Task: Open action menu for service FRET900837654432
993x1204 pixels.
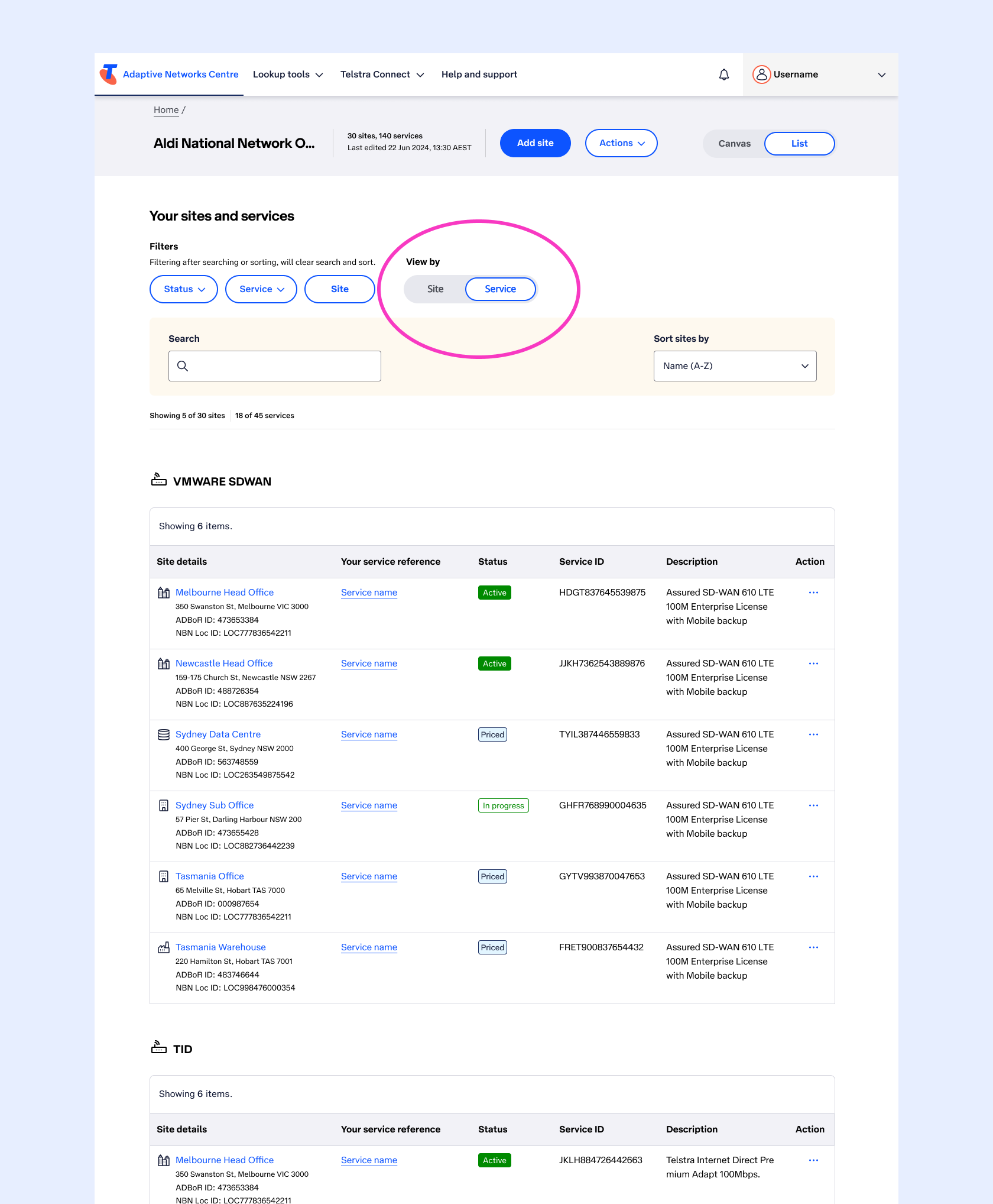Action: click(813, 947)
